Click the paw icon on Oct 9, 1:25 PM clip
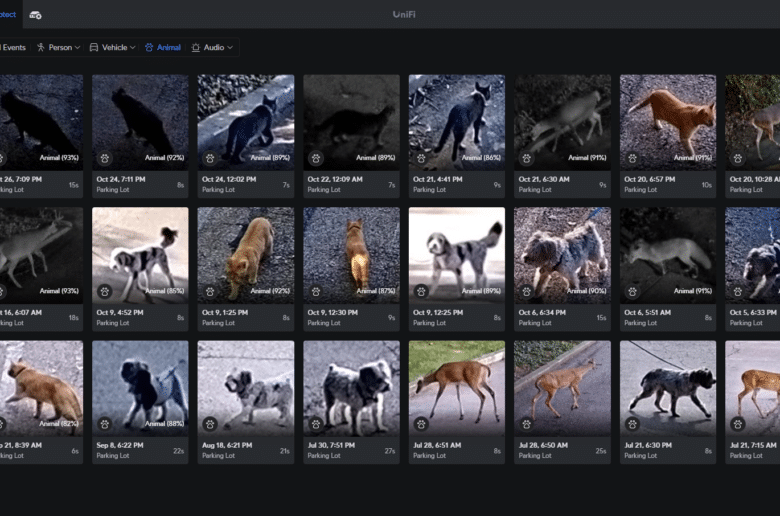 tap(210, 292)
